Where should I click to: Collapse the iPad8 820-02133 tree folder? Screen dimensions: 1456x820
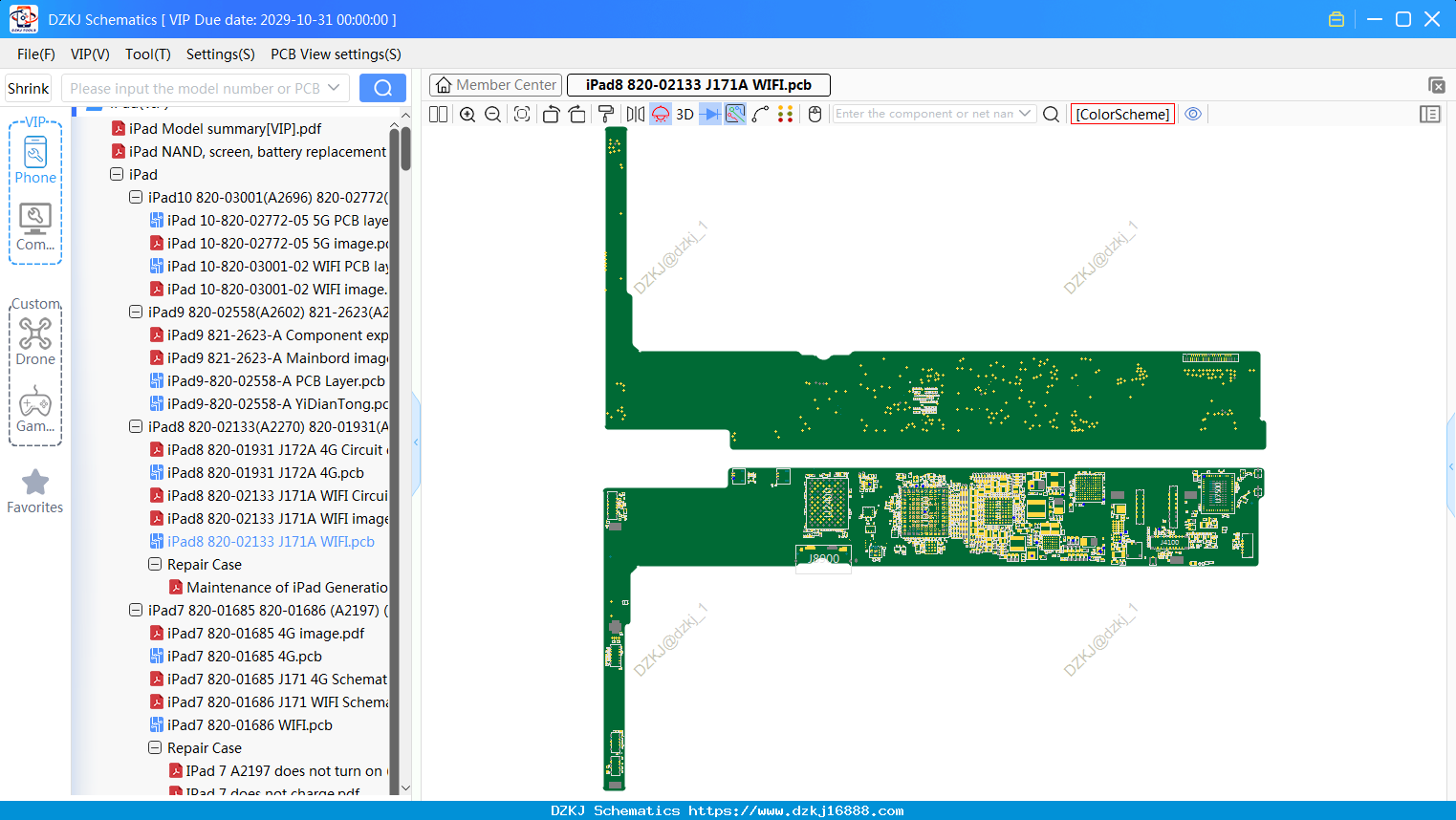(x=136, y=426)
